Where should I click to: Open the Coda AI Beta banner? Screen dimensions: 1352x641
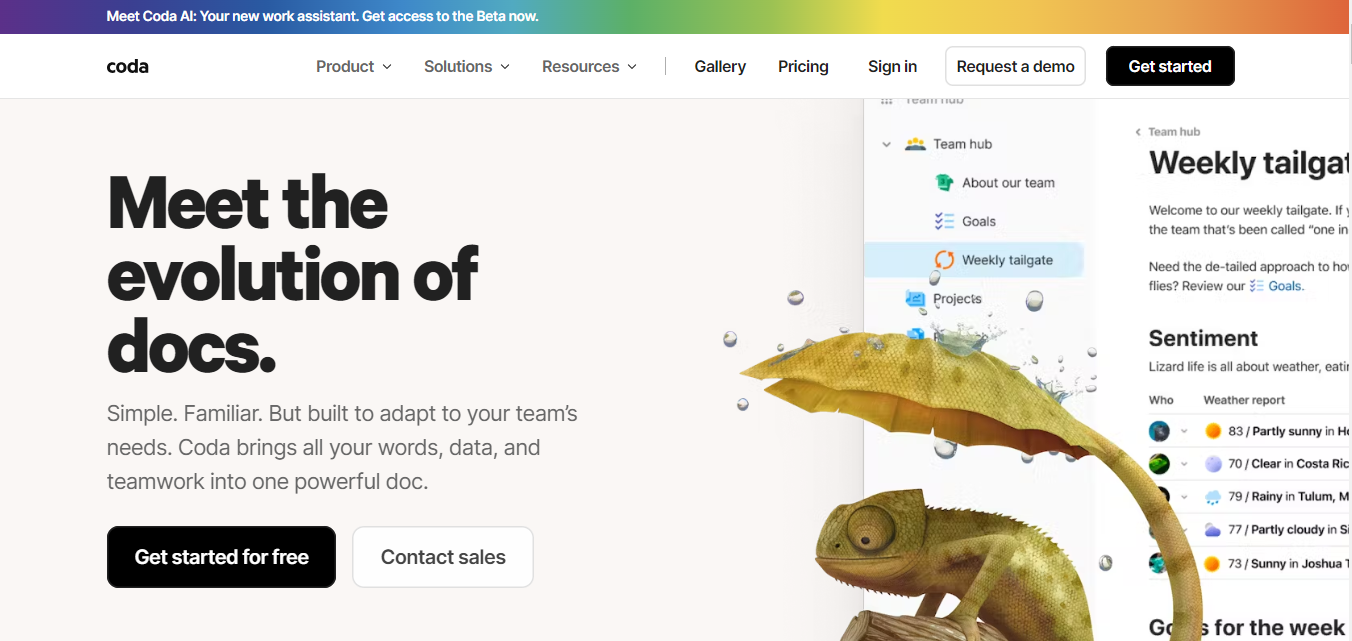pyautogui.click(x=322, y=16)
